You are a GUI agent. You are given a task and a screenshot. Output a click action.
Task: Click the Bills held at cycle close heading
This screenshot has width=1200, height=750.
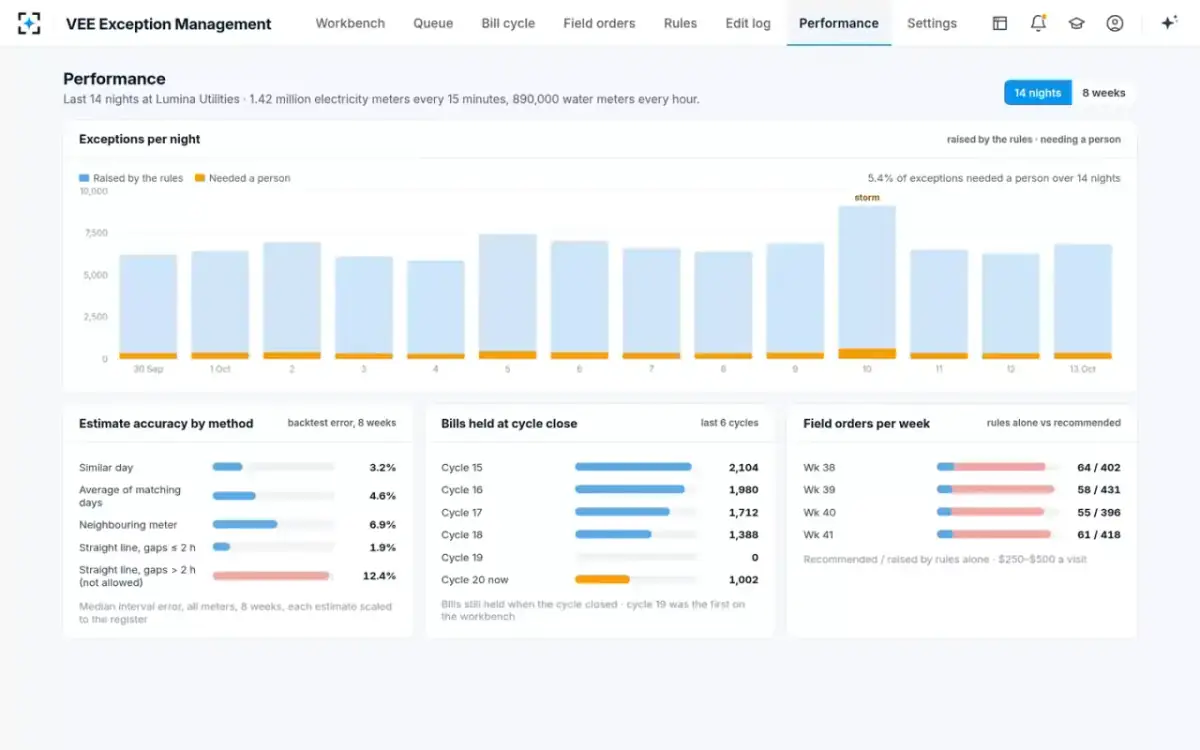(509, 423)
